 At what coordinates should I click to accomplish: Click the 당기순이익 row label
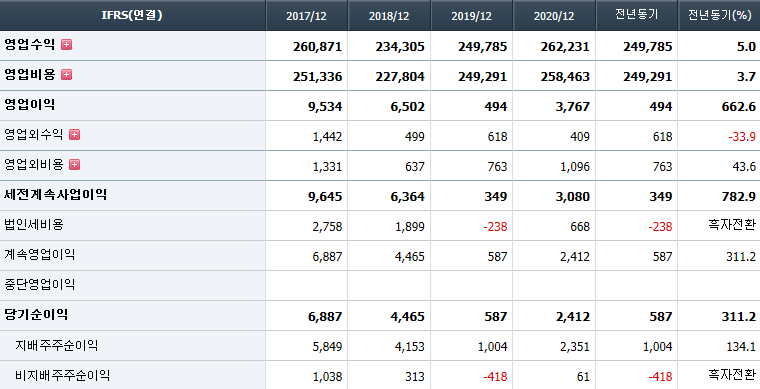click(x=36, y=315)
